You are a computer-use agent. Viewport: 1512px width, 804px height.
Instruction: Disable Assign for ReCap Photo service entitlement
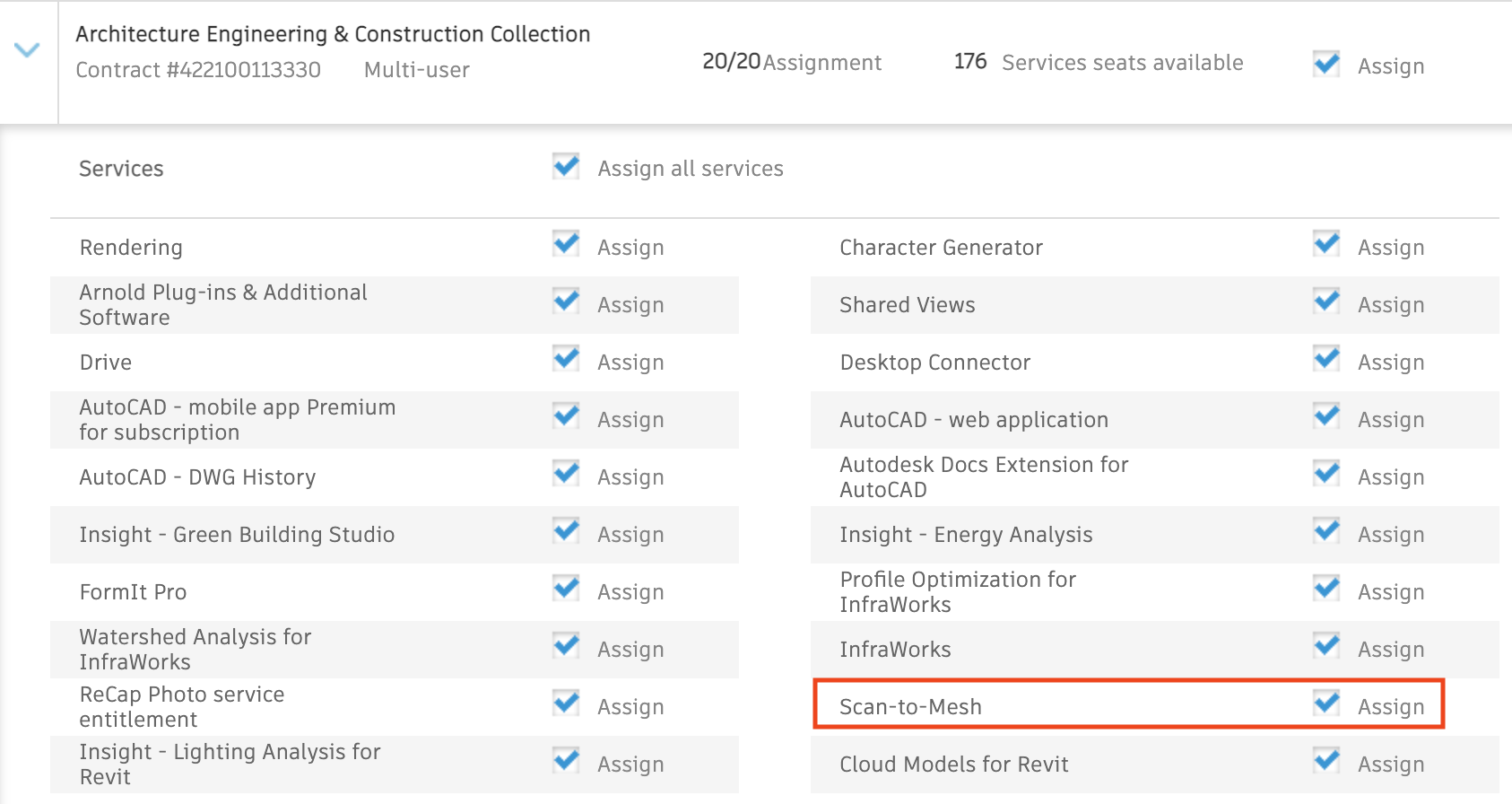coord(566,704)
